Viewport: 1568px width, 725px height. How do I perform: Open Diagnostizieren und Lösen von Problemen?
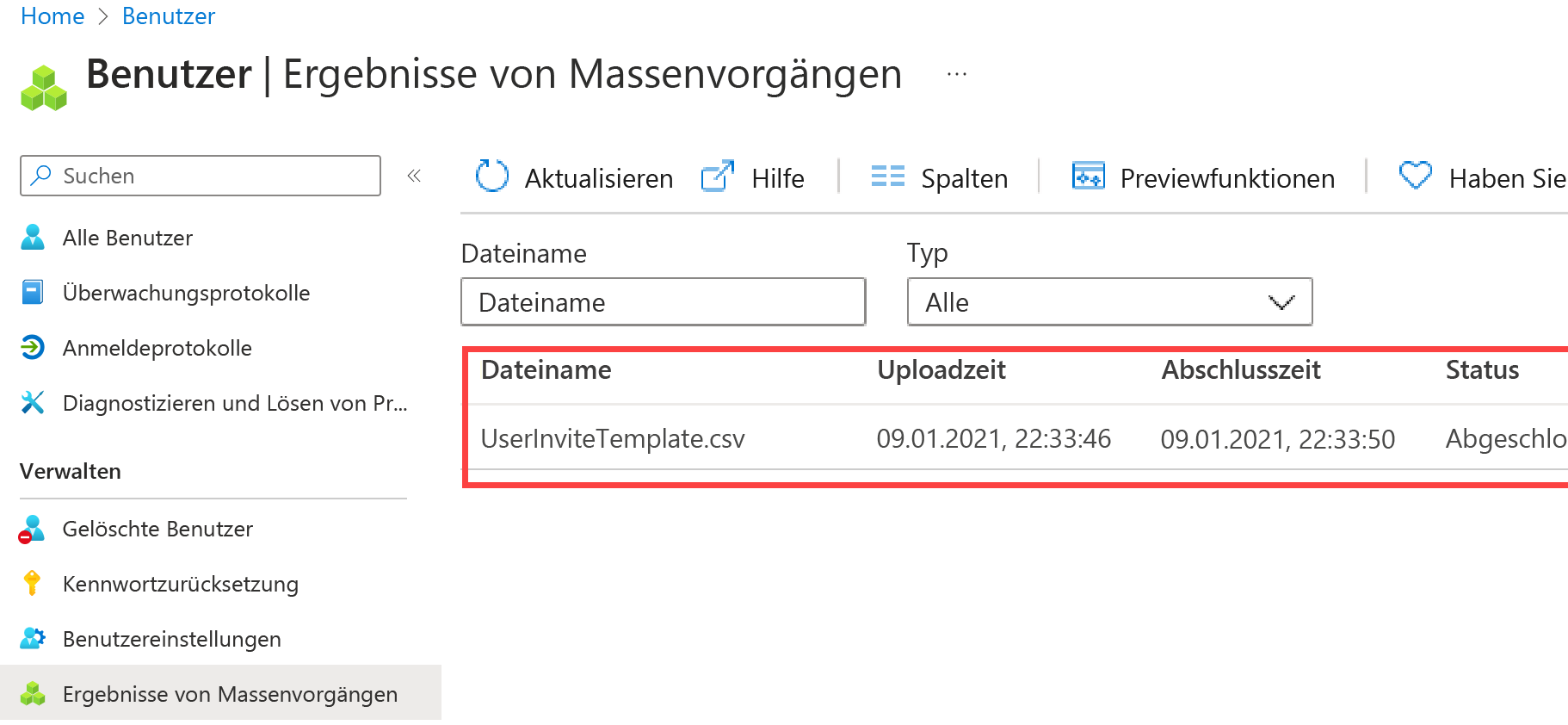click(235, 403)
